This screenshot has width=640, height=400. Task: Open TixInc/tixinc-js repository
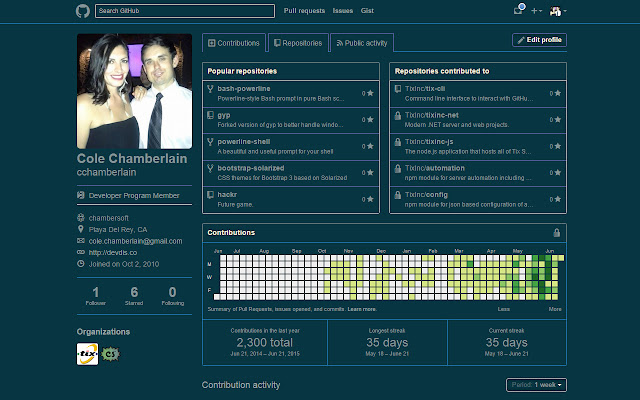pos(429,142)
